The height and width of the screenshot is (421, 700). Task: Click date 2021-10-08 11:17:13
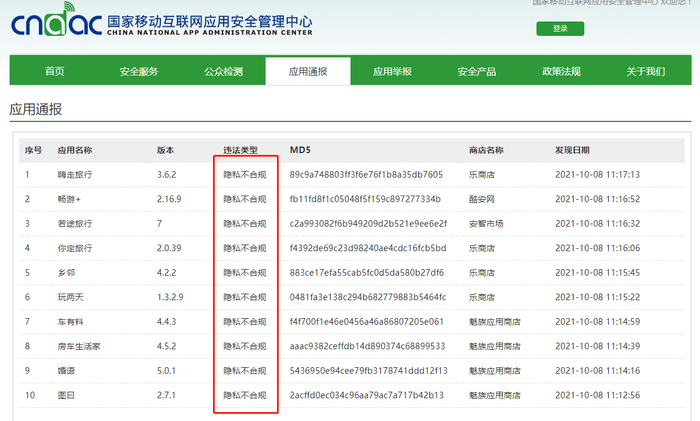(597, 175)
